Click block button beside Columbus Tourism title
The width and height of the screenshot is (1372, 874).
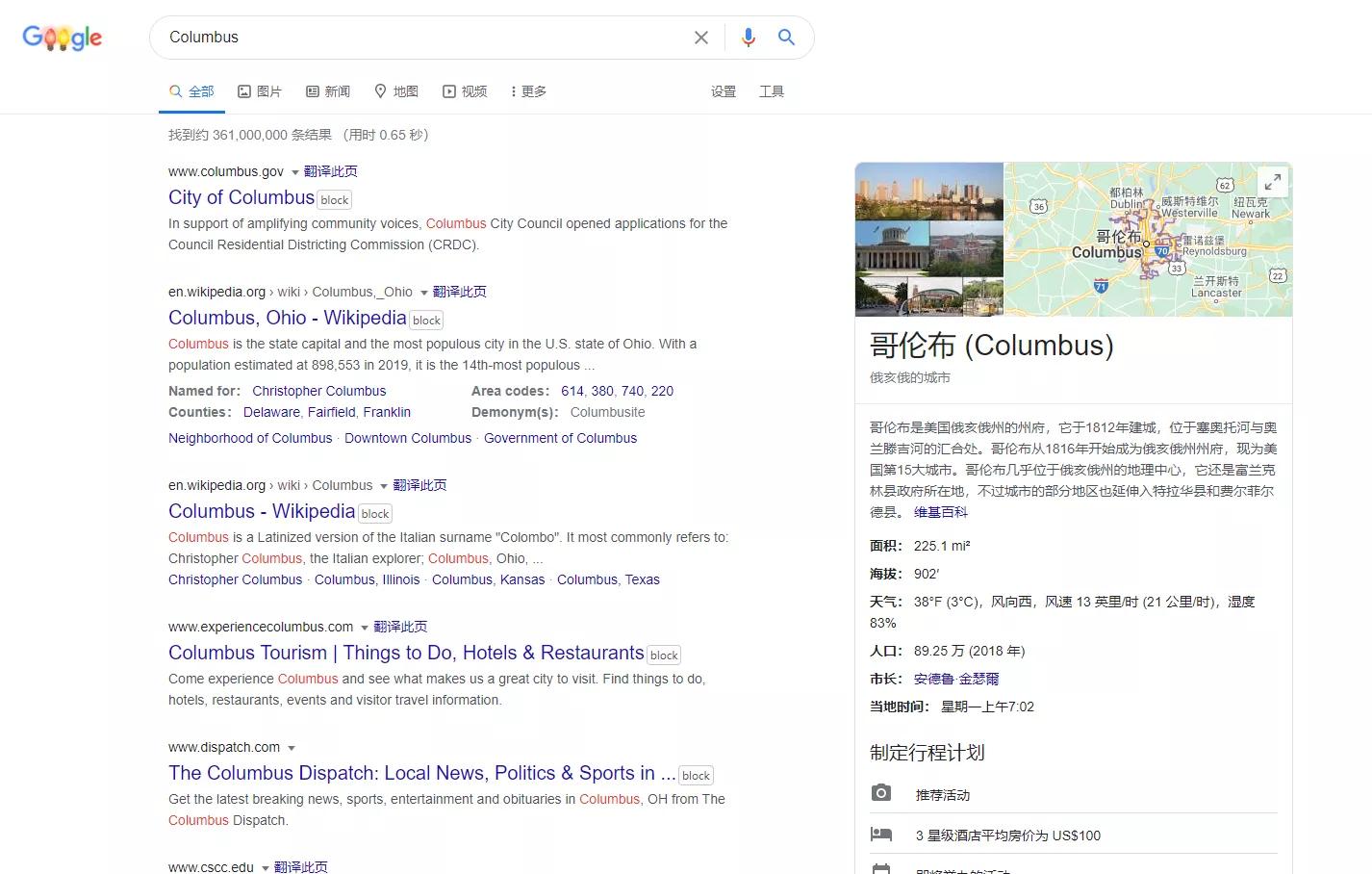[664, 655]
